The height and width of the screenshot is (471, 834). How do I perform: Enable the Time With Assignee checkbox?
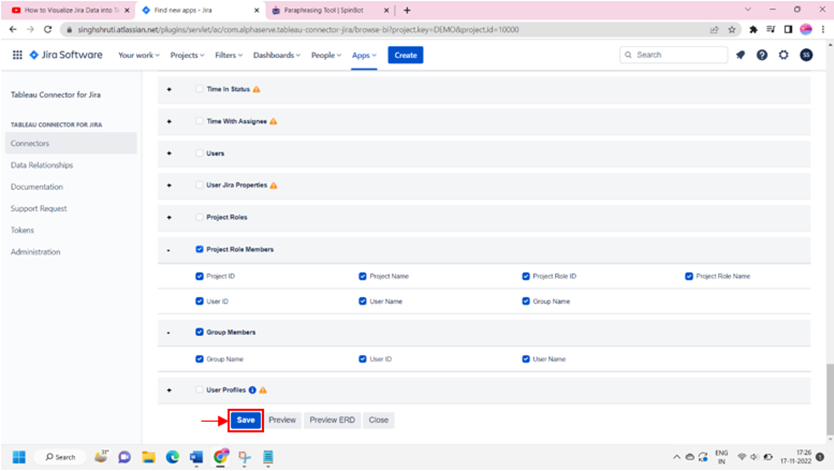tap(199, 121)
